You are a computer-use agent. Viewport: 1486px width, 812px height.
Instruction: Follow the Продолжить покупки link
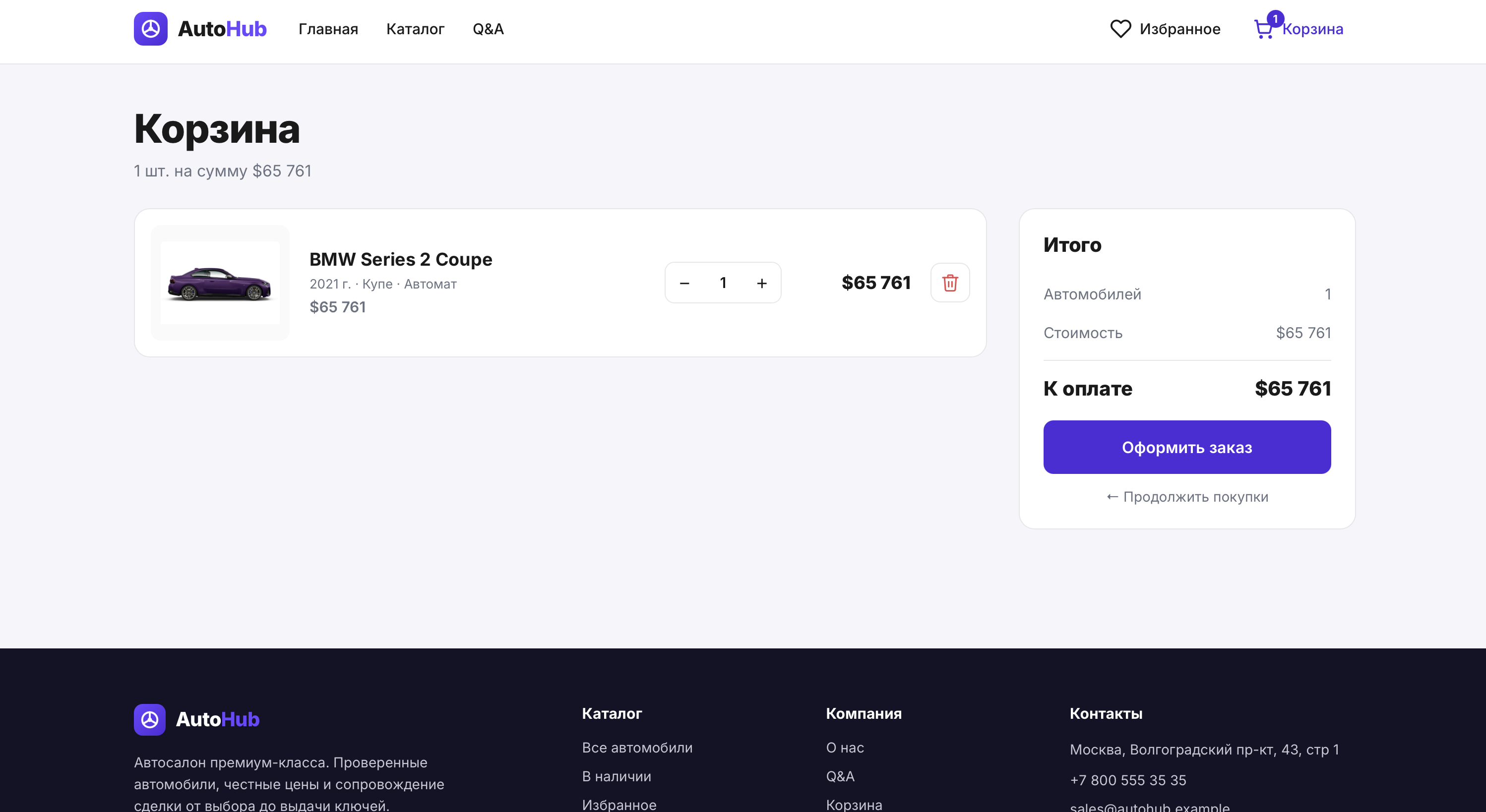coord(1186,497)
